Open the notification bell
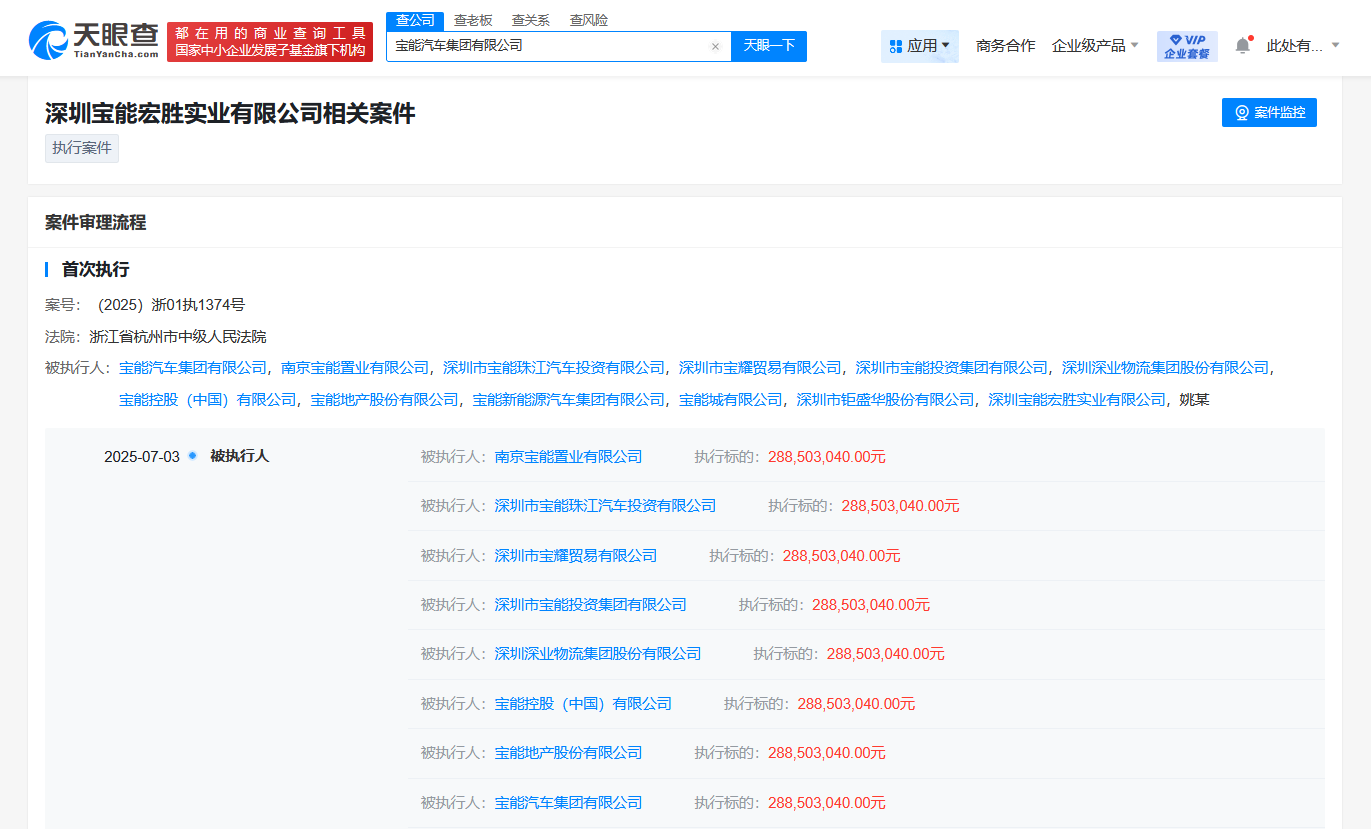Image resolution: width=1371 pixels, height=829 pixels. [x=1242, y=45]
